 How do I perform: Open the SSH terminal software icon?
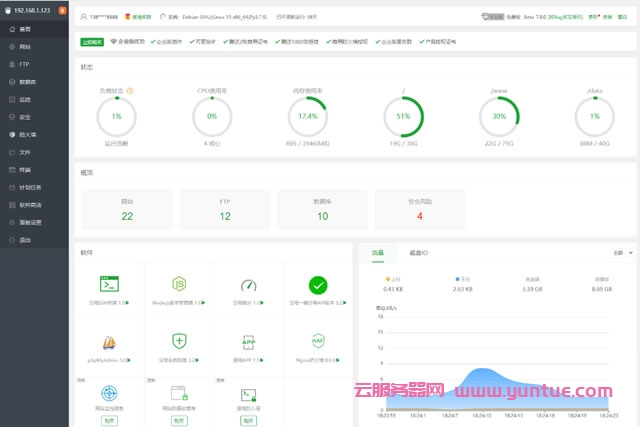tap(109, 285)
